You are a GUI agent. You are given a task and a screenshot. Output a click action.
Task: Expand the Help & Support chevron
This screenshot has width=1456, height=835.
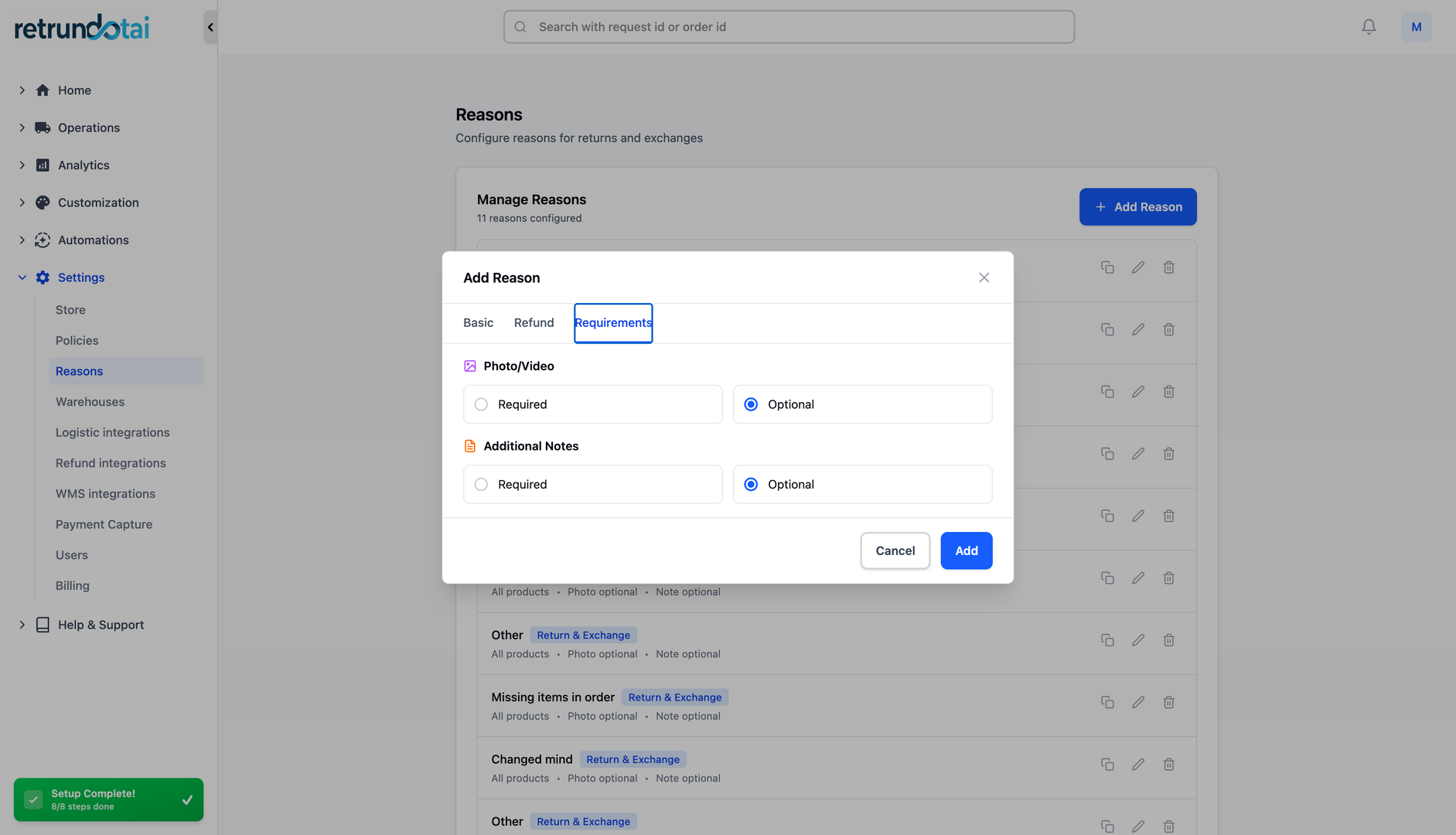[22, 625]
